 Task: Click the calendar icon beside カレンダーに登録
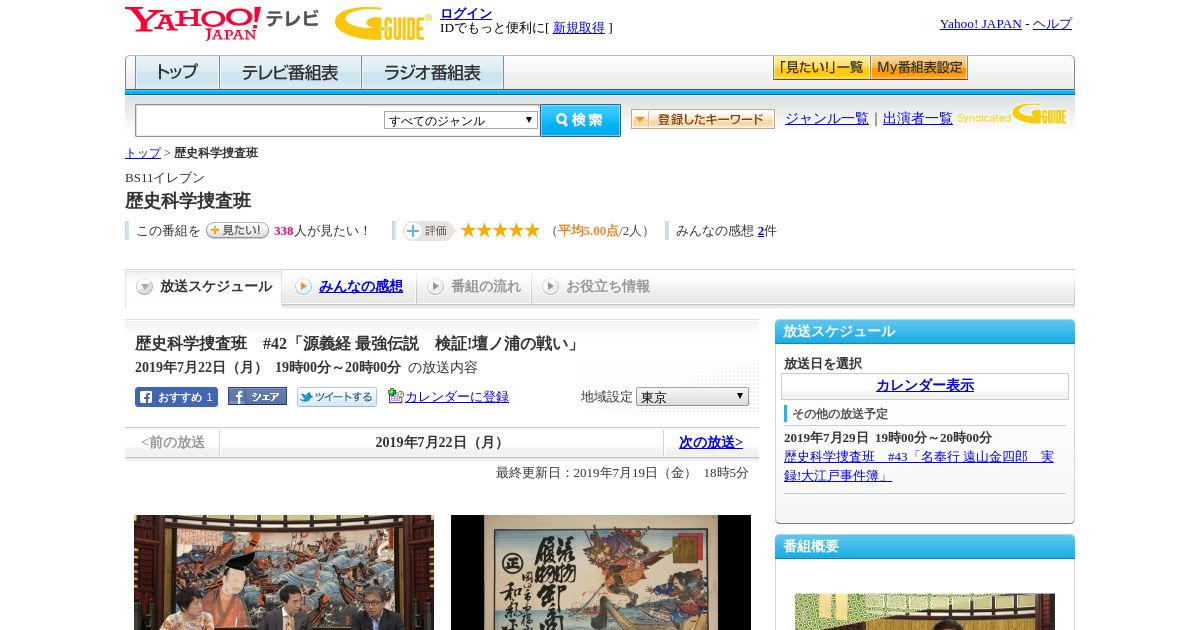tap(395, 396)
